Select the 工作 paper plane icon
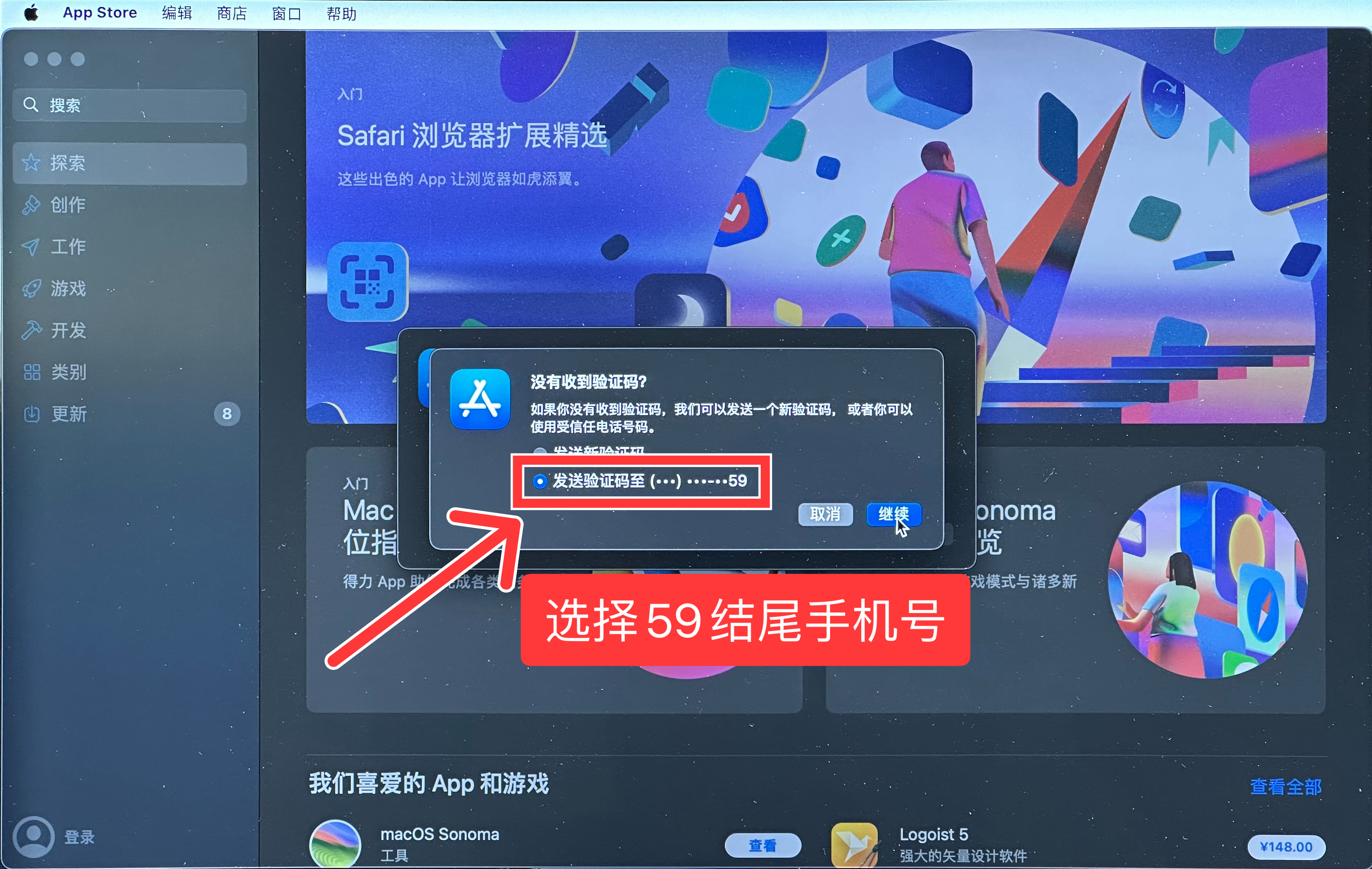This screenshot has height=869, width=1372. click(x=31, y=247)
